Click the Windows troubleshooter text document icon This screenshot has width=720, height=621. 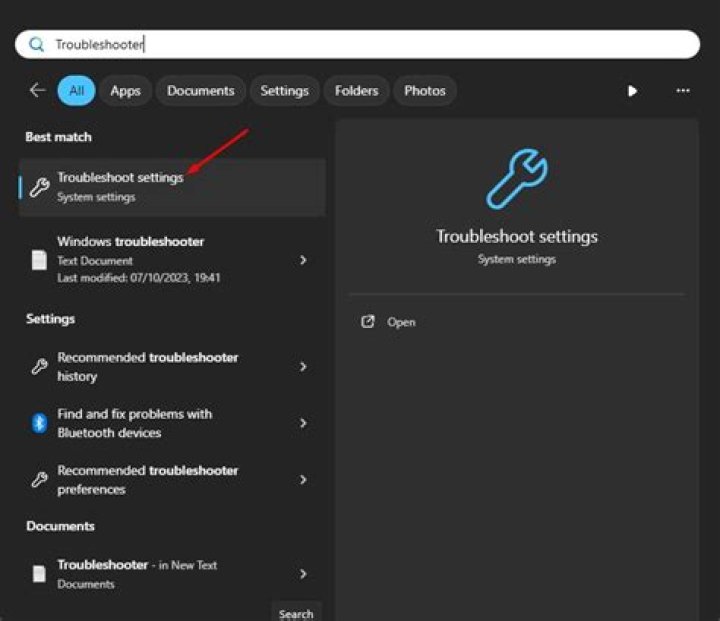[x=39, y=260]
